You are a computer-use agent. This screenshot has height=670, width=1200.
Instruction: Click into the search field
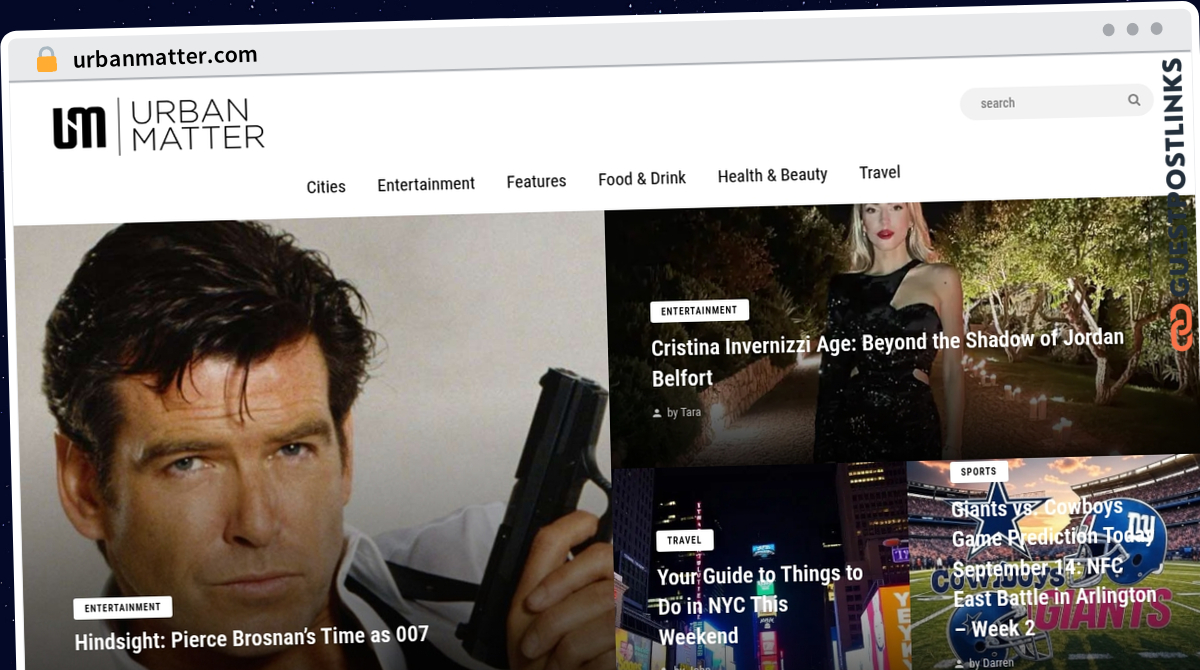click(1056, 102)
